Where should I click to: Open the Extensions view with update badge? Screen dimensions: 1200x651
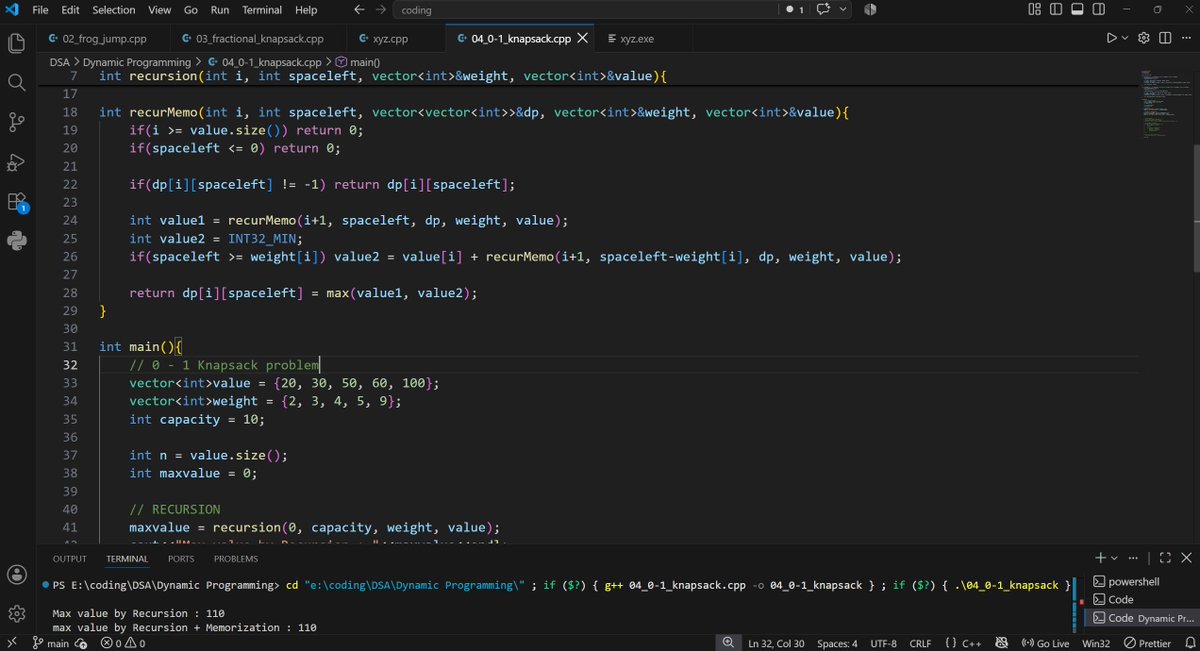pyautogui.click(x=17, y=202)
